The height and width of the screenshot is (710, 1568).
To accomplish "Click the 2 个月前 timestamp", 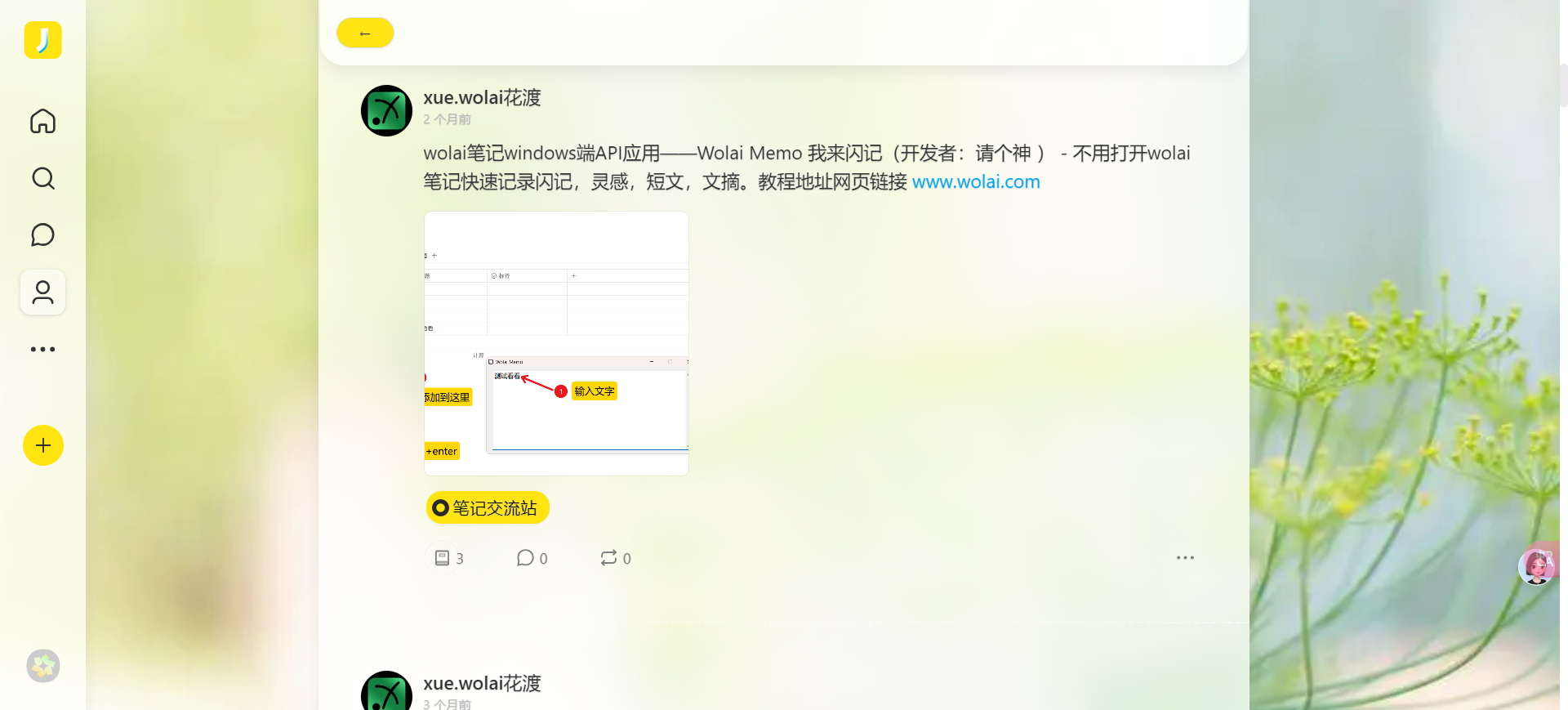I will [x=447, y=119].
